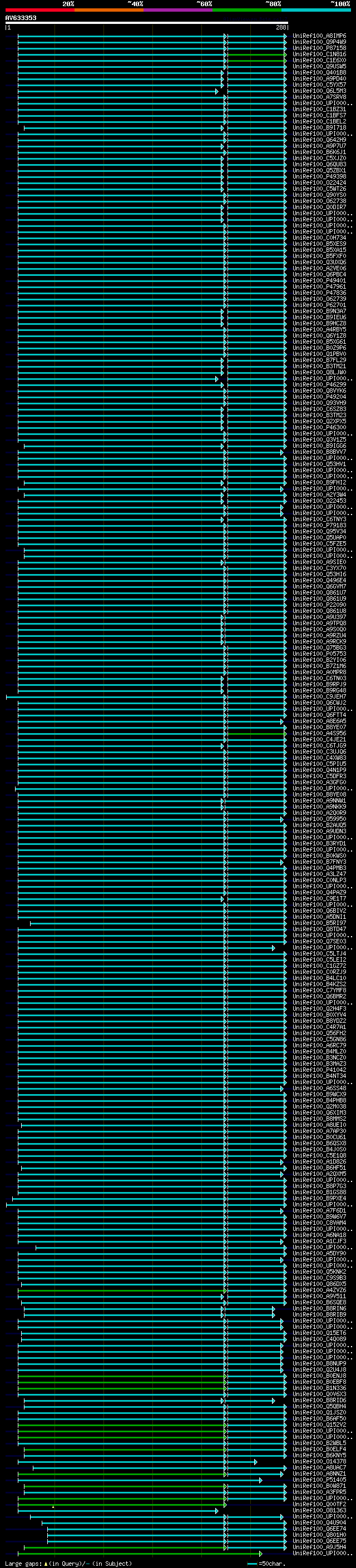
Task: Select label UniRef100_O22424
Action: [319, 182]
